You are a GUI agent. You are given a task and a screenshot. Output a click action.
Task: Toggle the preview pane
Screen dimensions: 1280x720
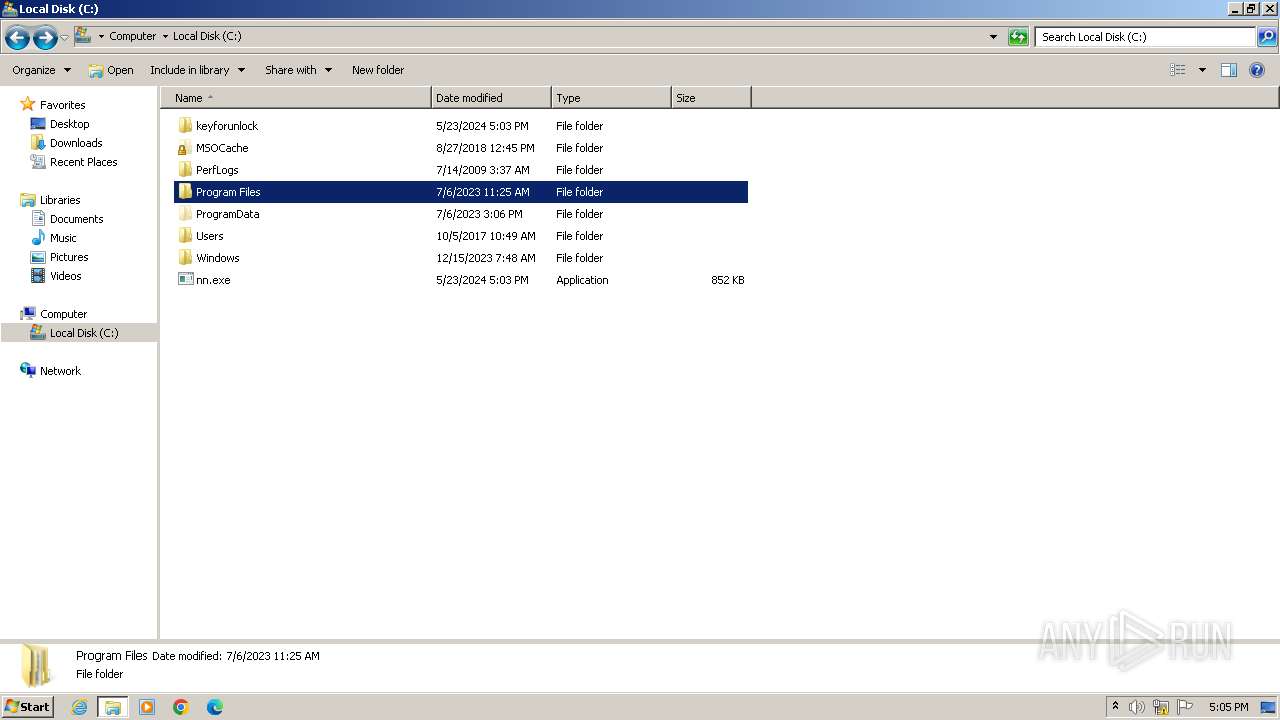(x=1229, y=70)
